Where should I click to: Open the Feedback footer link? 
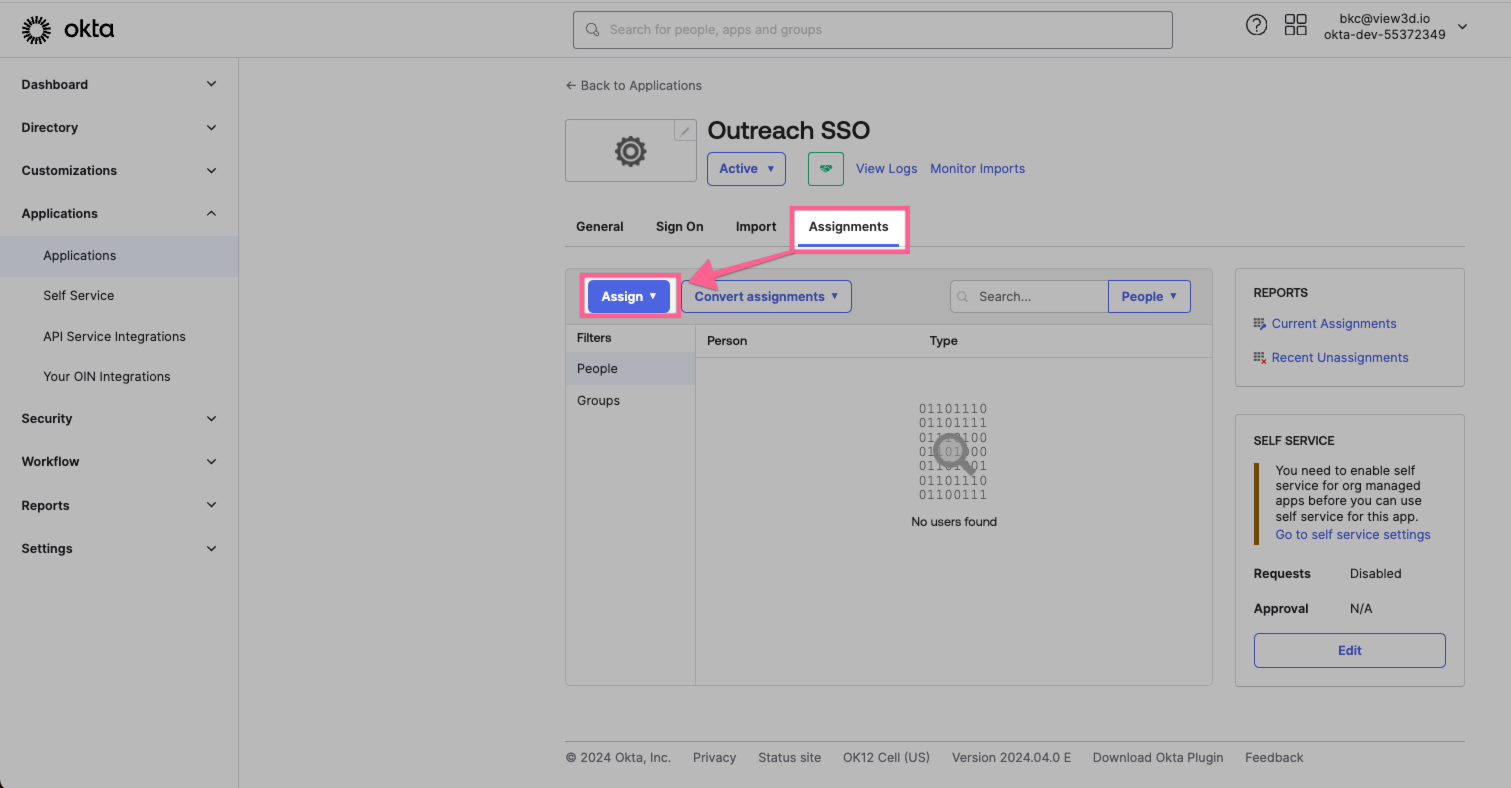coord(1274,758)
